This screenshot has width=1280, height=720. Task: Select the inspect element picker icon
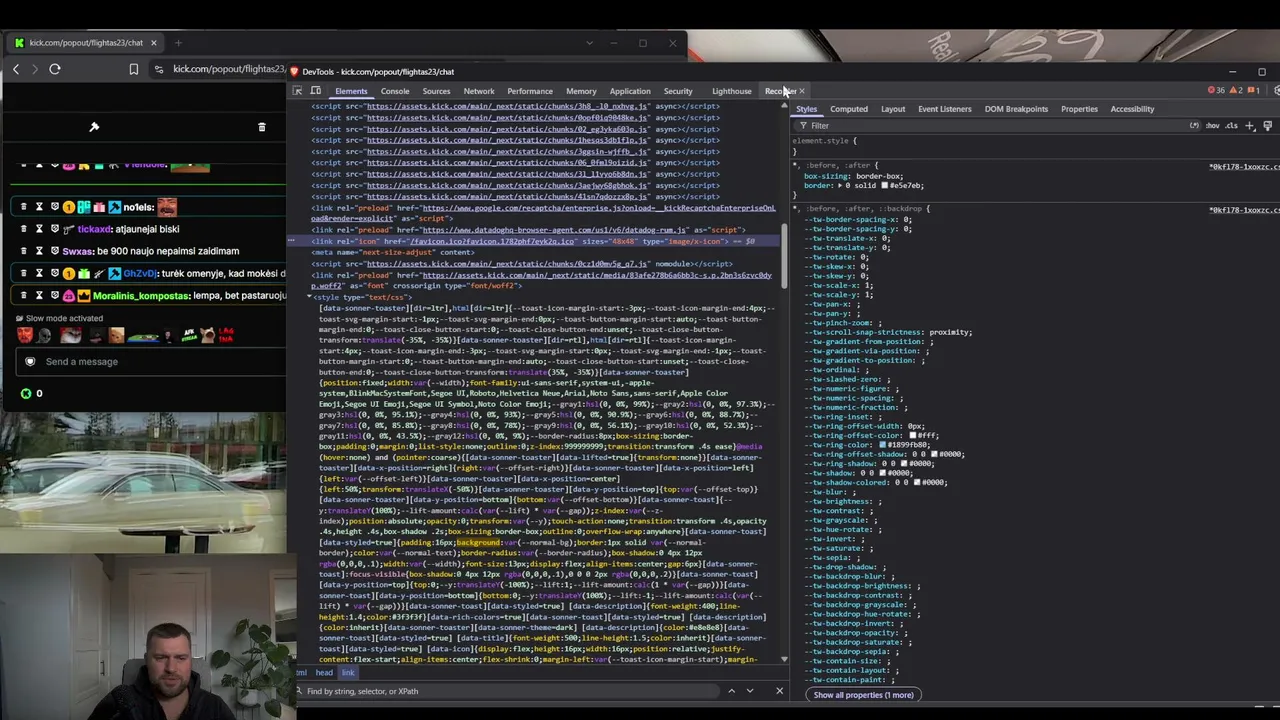(x=297, y=91)
